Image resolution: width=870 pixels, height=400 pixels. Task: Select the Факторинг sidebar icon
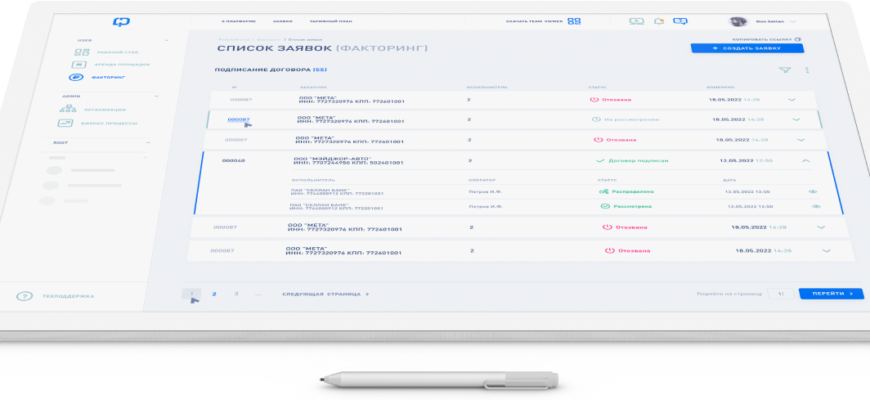tap(76, 78)
